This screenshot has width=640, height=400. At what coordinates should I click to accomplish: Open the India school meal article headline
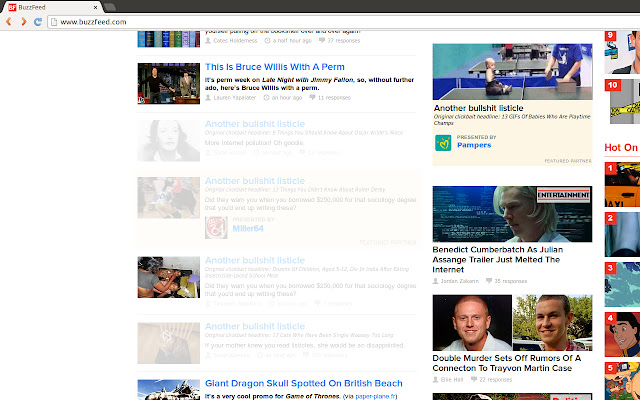pyautogui.click(x=255, y=260)
